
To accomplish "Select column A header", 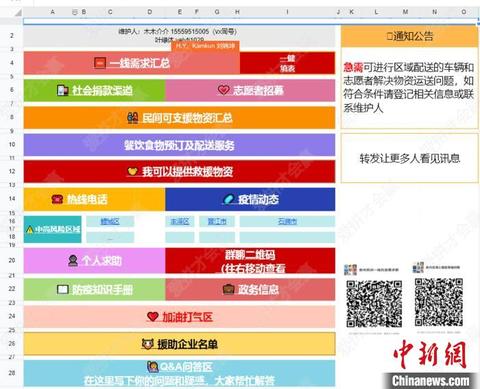I will 52,12.
